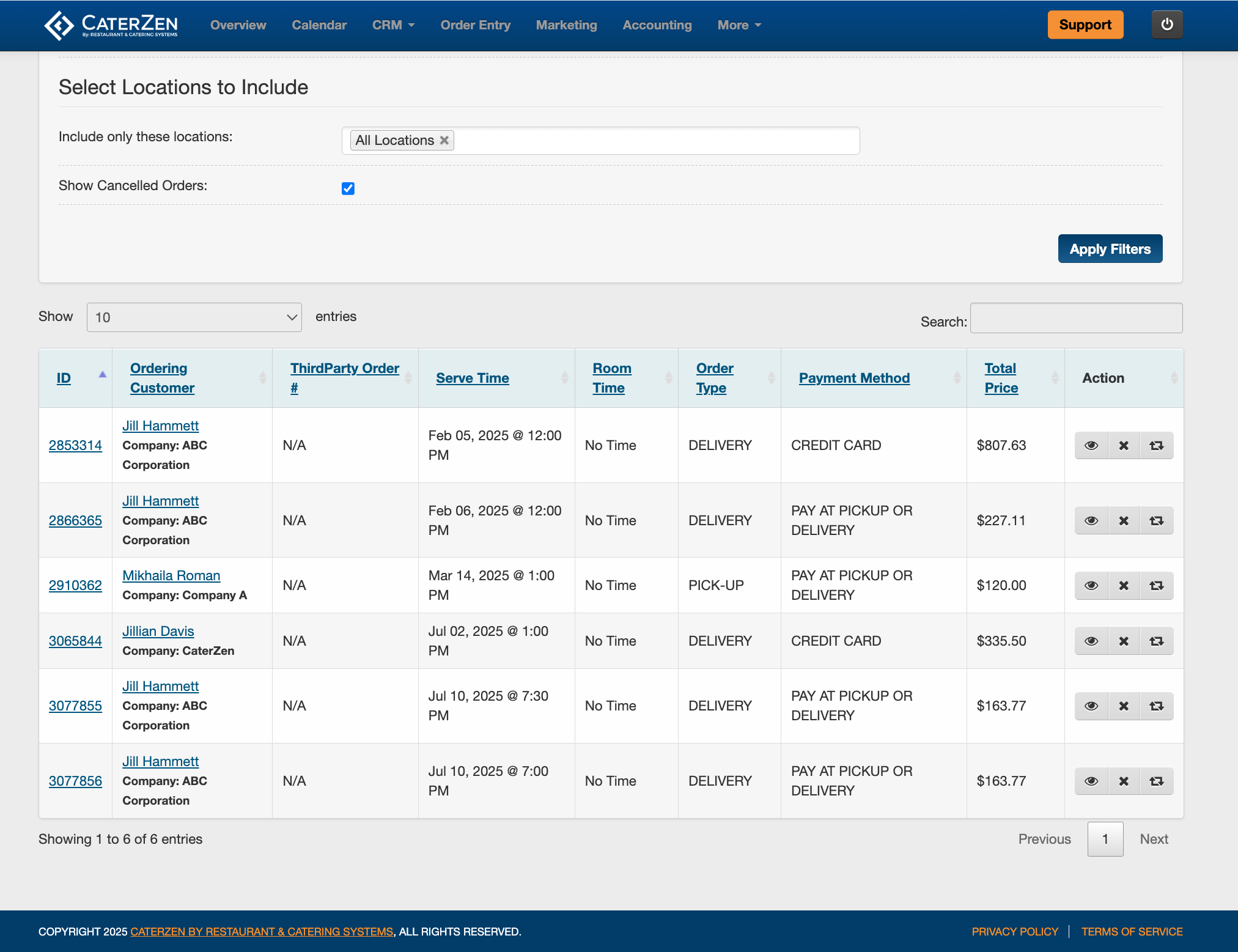Screen dimensions: 1238x952
Task: Expand the CRM menu
Action: tap(393, 25)
